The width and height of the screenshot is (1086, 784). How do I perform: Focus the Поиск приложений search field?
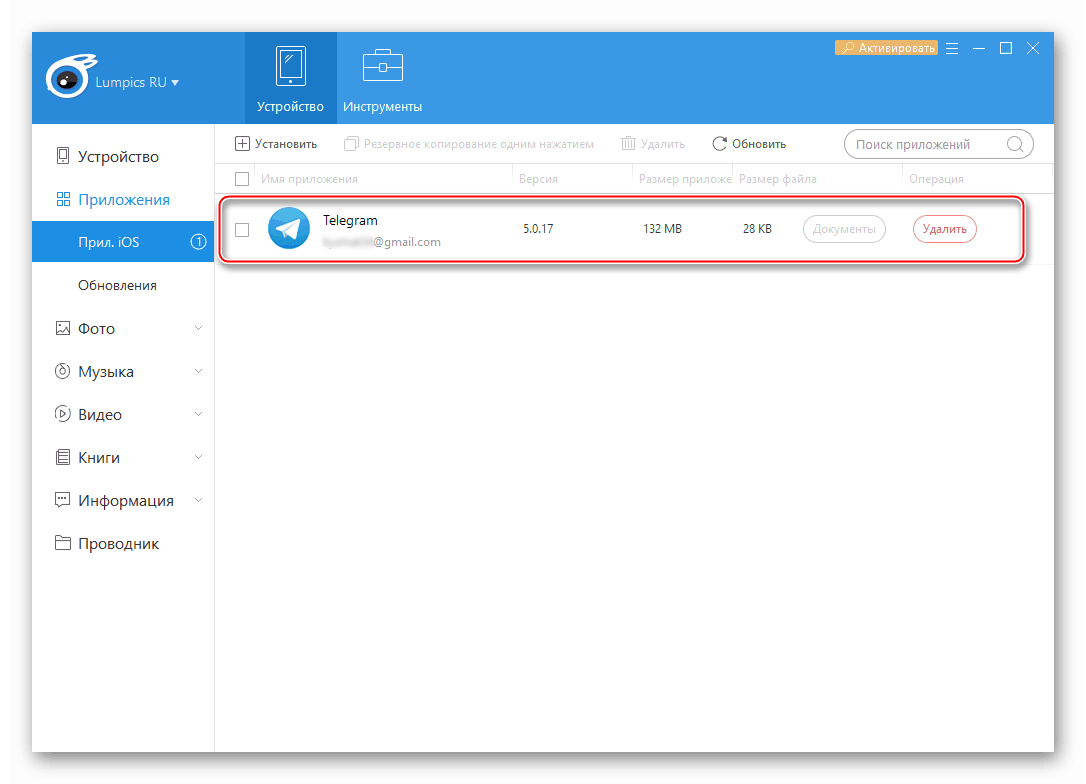tap(938, 144)
